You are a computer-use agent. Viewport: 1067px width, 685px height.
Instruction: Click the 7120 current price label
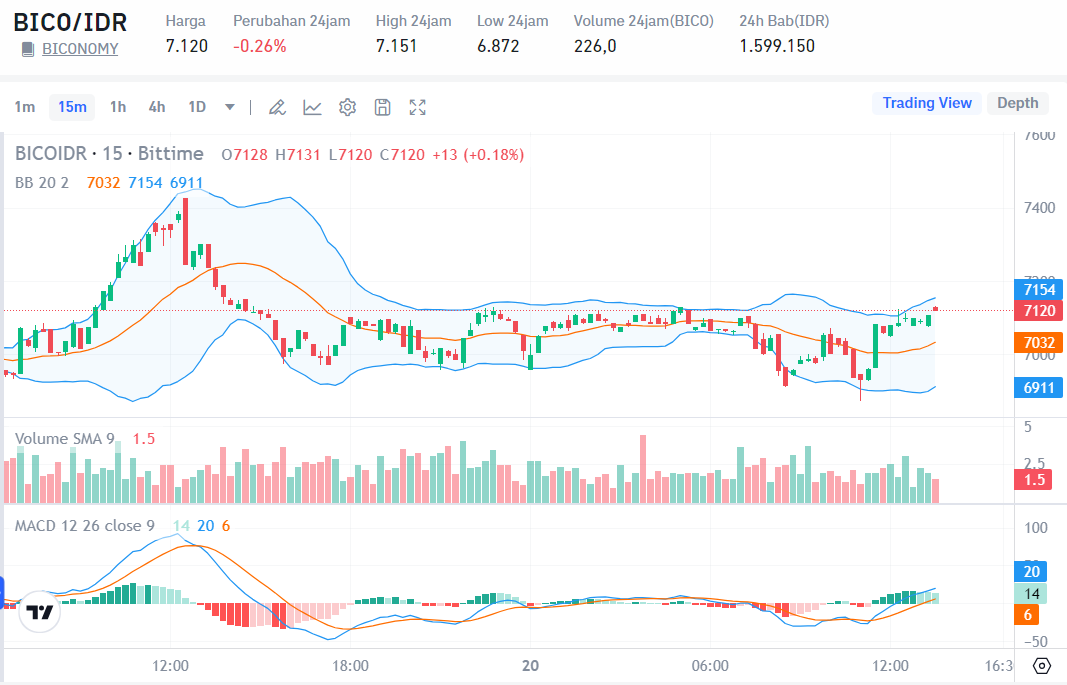(x=1039, y=311)
